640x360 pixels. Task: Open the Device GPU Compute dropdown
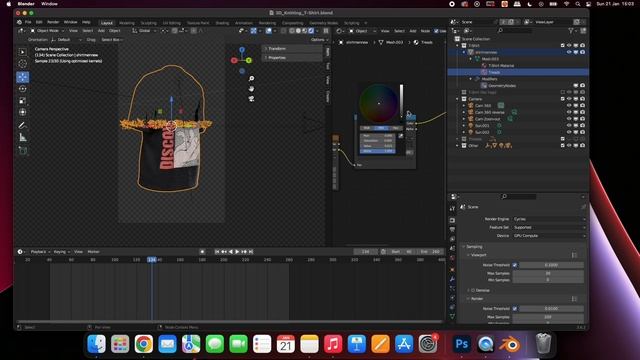[549, 236]
